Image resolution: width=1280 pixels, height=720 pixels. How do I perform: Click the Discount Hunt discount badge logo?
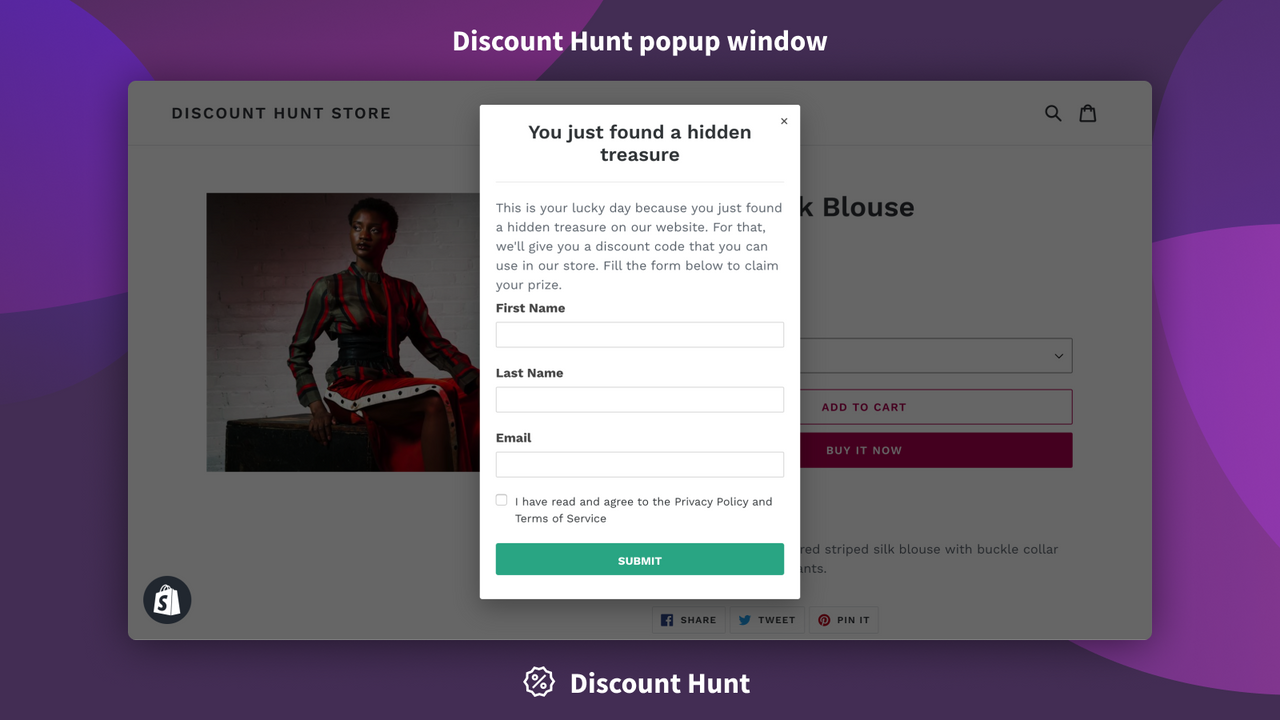pos(539,682)
